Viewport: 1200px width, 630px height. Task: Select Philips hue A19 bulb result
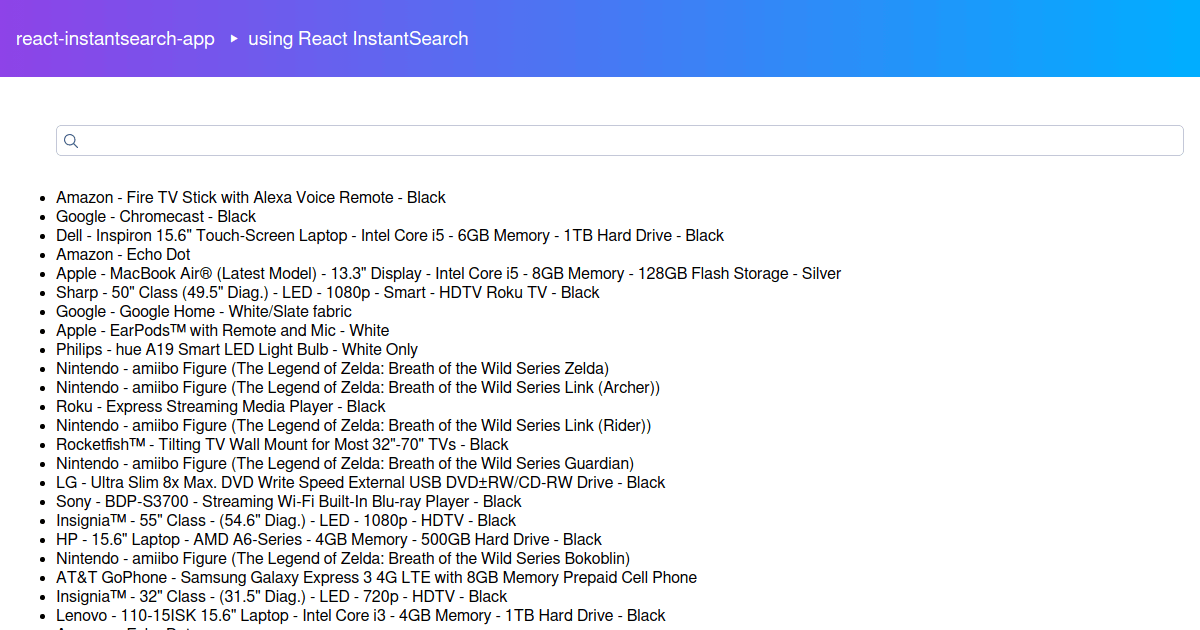237,350
